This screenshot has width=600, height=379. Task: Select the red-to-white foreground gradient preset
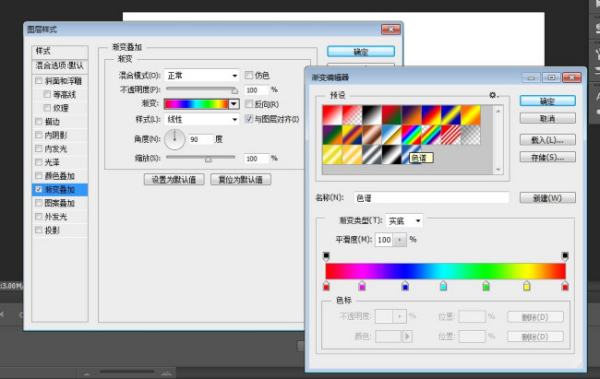(332, 115)
